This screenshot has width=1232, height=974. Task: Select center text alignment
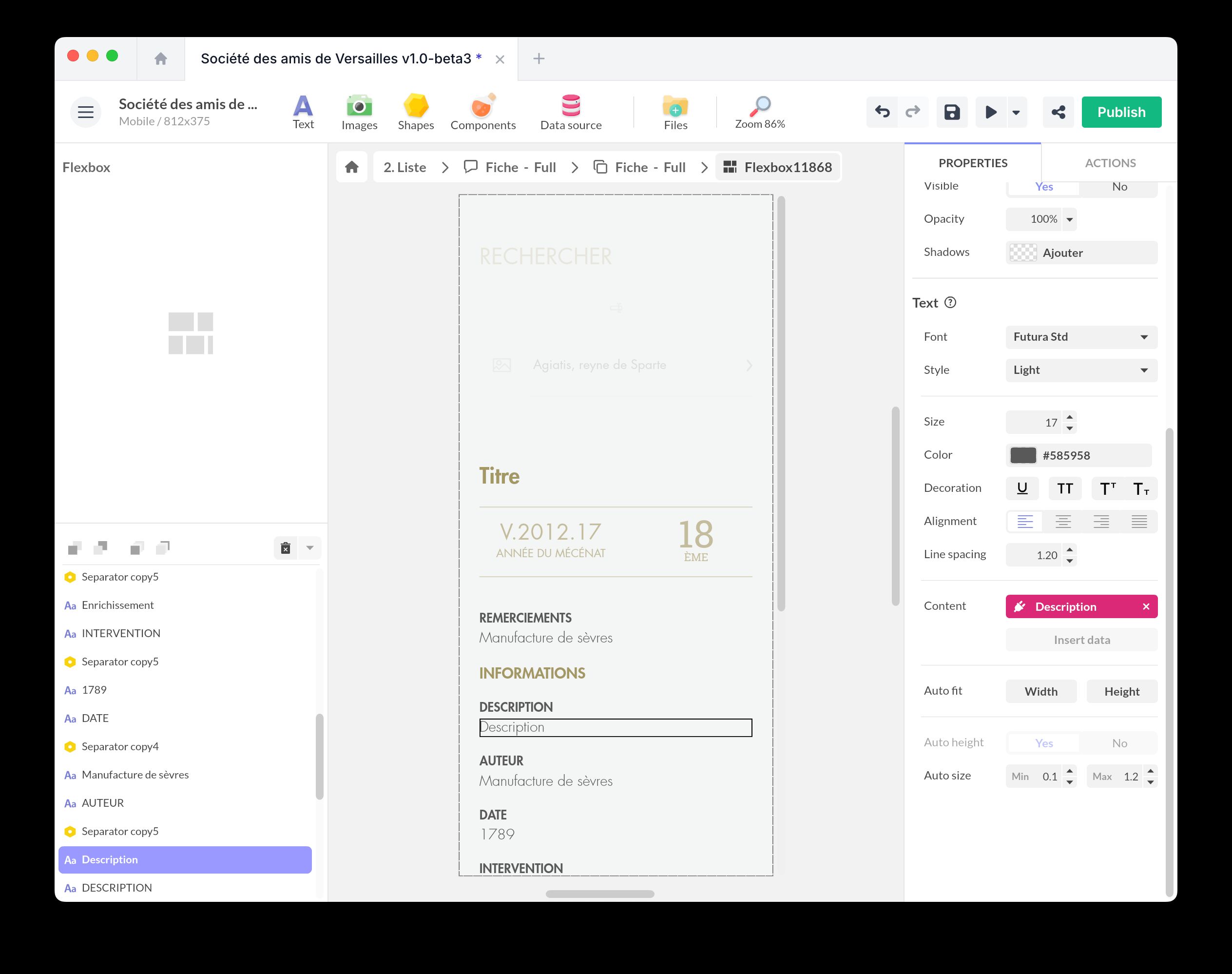tap(1063, 521)
